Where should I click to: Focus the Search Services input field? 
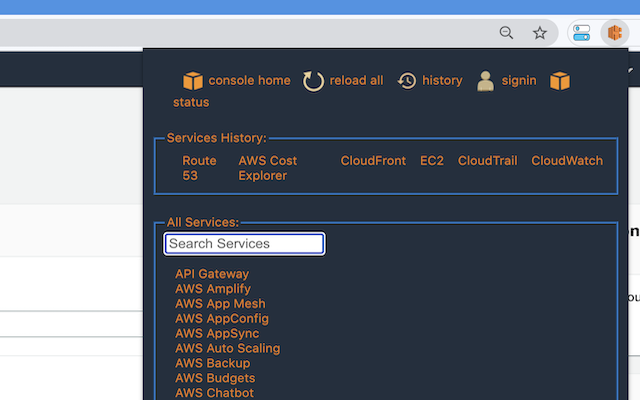tap(244, 244)
